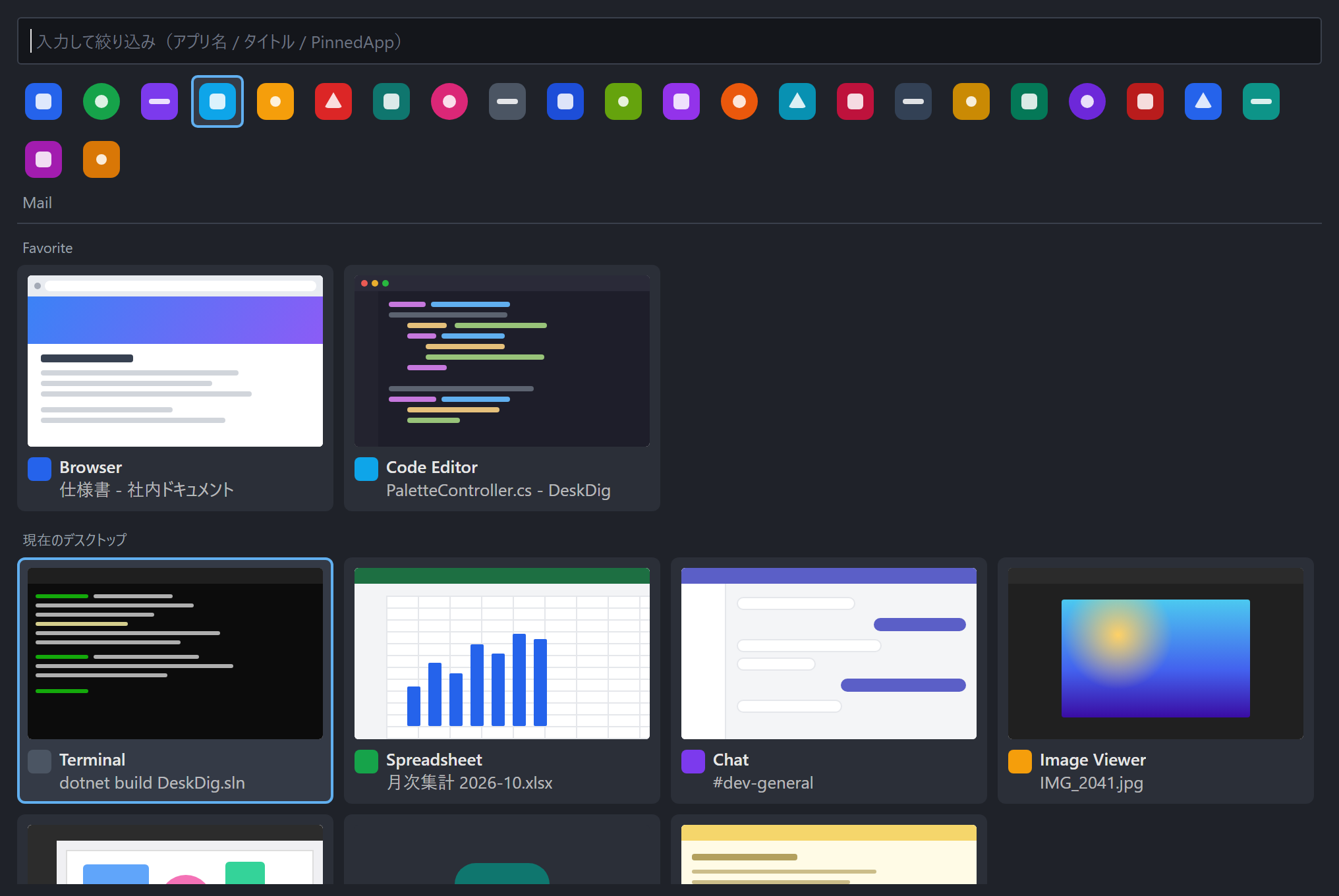Launch the violet circle pinned app icon
This screenshot has height=896, width=1339.
tap(1087, 101)
